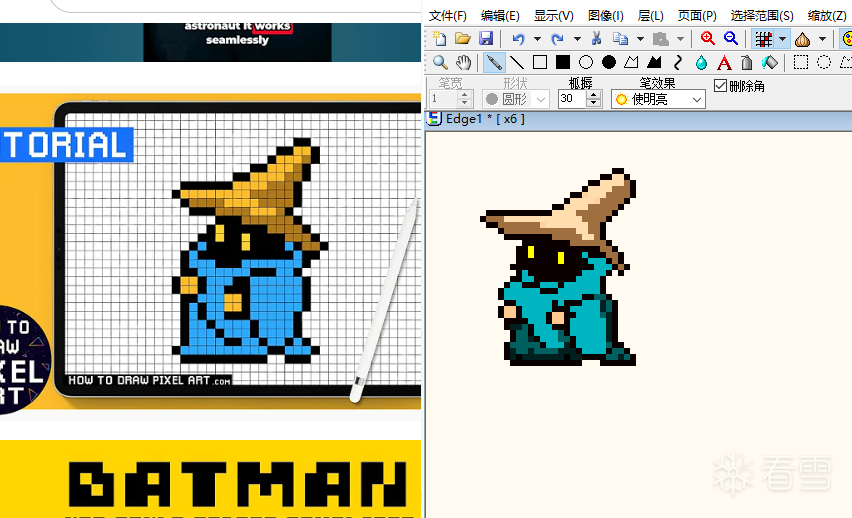Expand the redo history dropdown arrow
The height and width of the screenshot is (518, 852).
[577, 39]
